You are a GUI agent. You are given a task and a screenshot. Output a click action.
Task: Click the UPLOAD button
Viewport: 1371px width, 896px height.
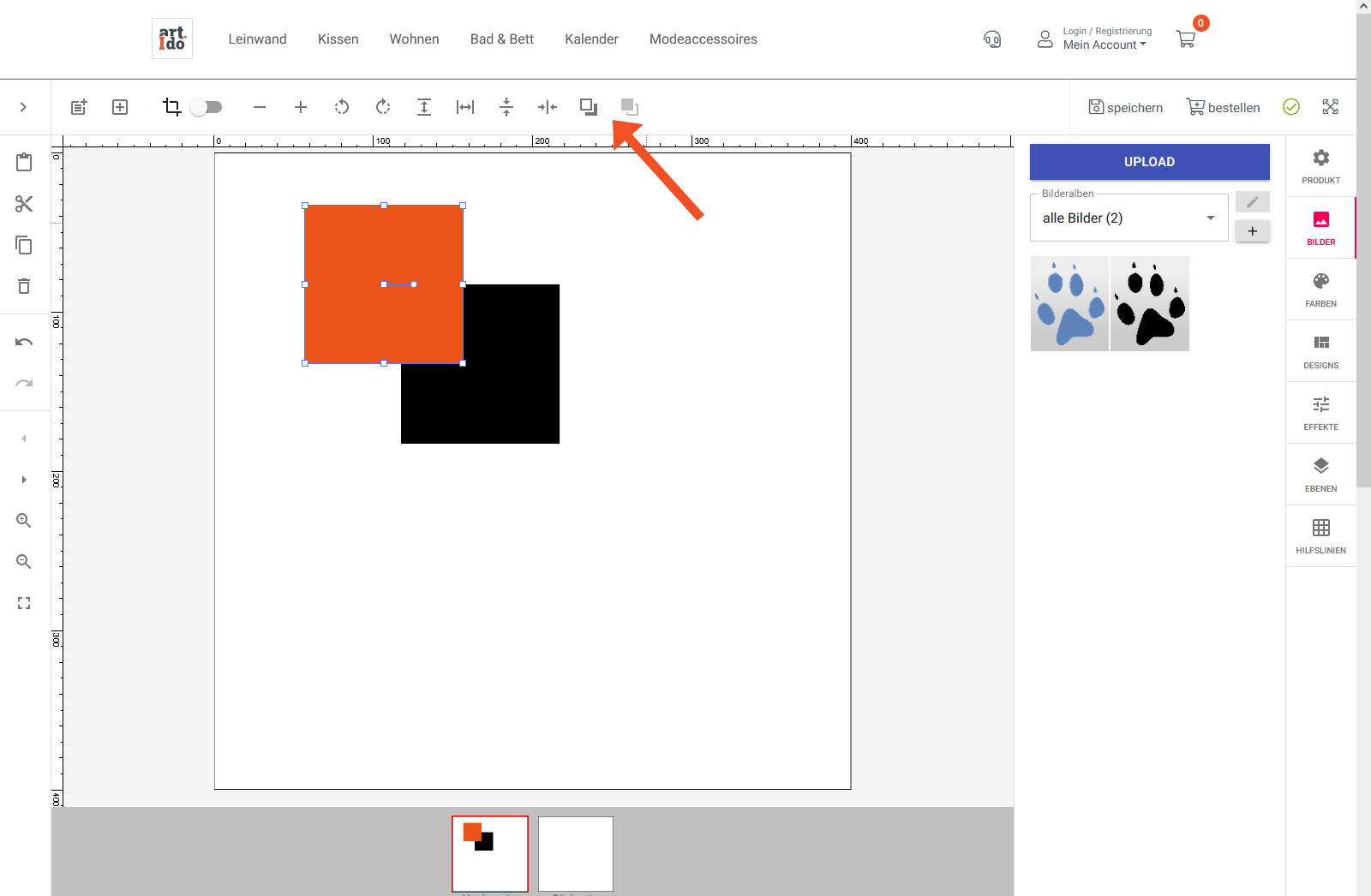click(x=1149, y=162)
